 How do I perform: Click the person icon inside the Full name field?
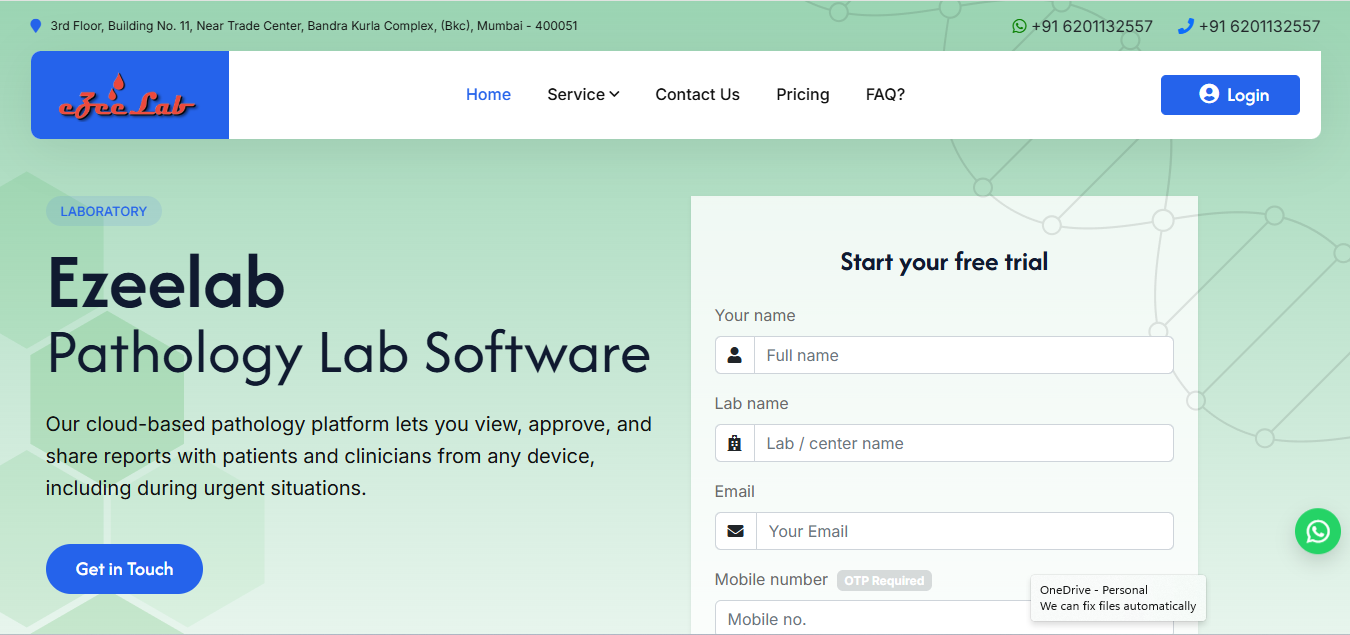(734, 355)
